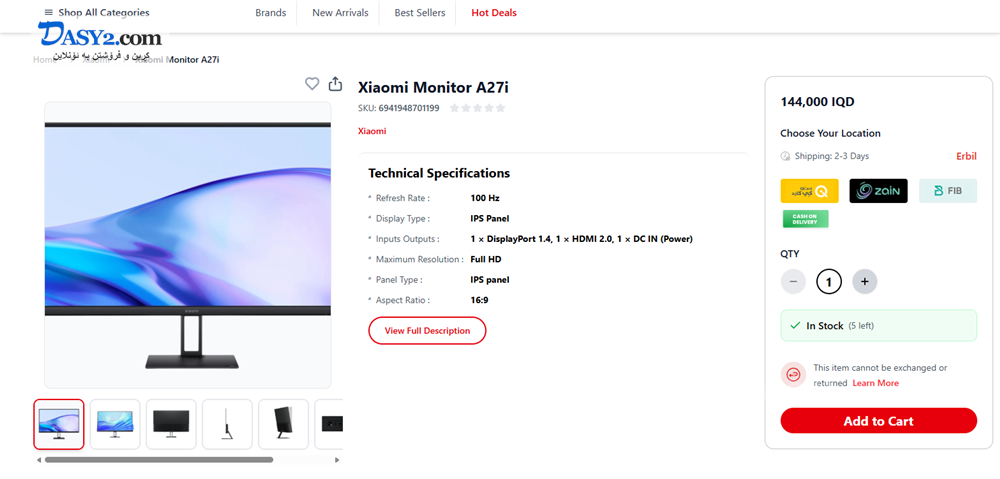Choose the Cash on Delivery badge

pos(805,219)
